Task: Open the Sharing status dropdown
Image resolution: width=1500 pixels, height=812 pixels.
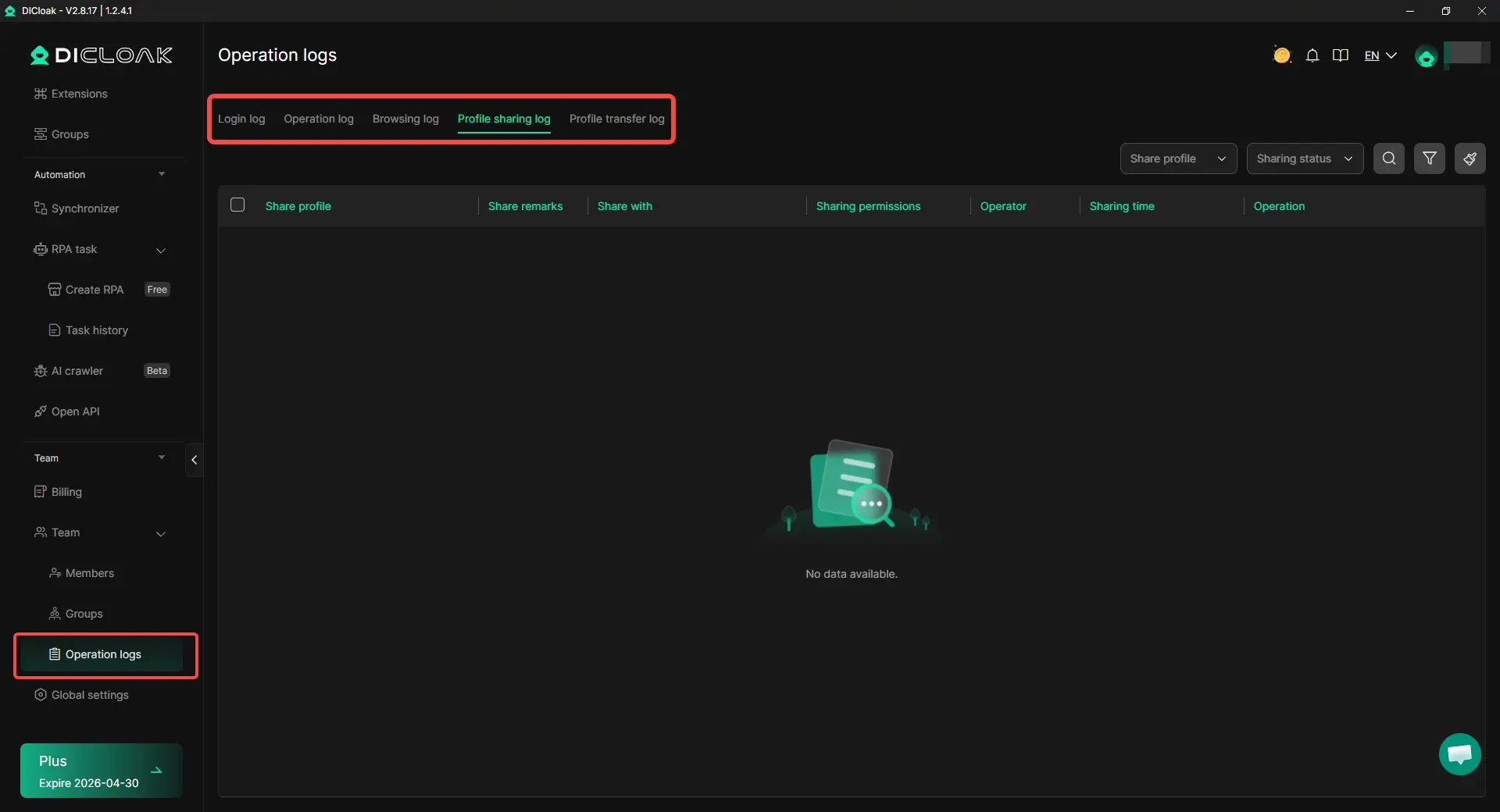Action: click(1304, 158)
